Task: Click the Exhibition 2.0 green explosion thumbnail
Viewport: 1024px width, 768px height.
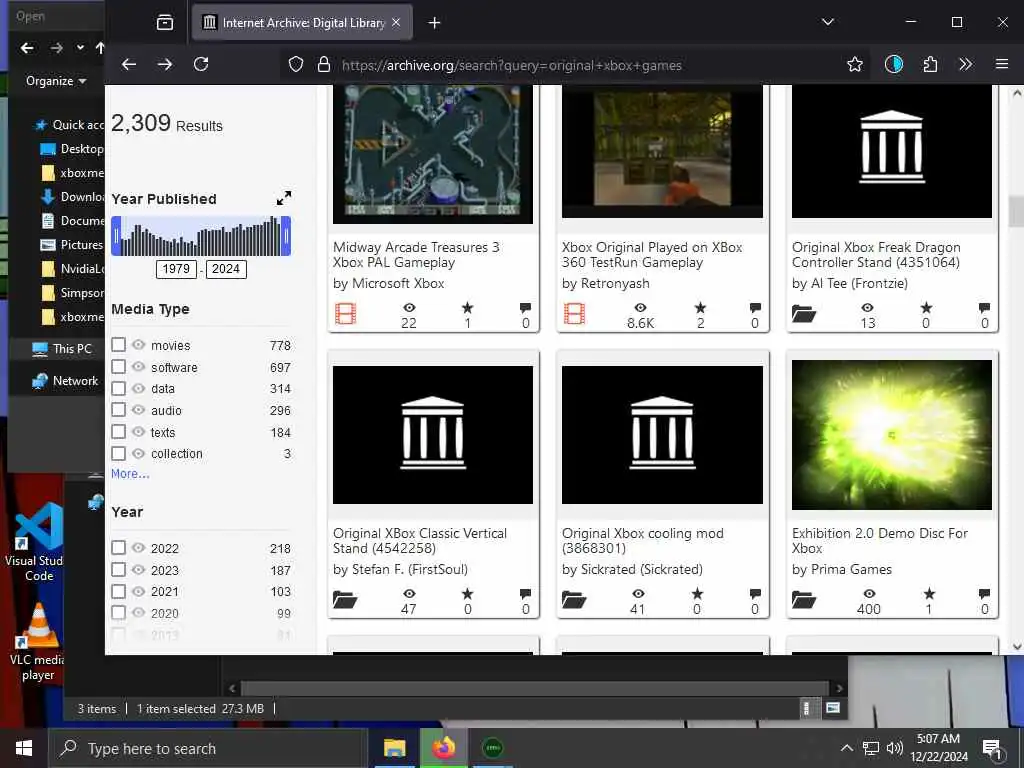Action: click(x=891, y=434)
